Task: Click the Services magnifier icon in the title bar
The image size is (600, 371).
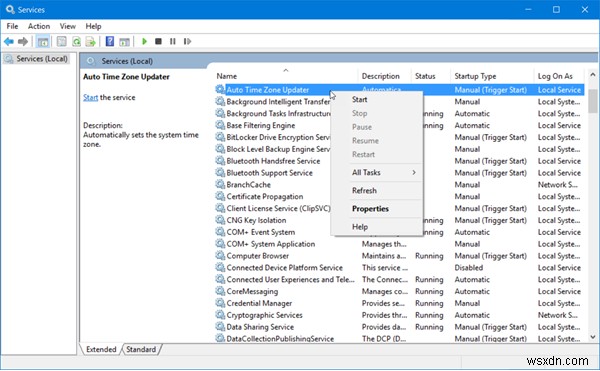Action: click(x=10, y=9)
